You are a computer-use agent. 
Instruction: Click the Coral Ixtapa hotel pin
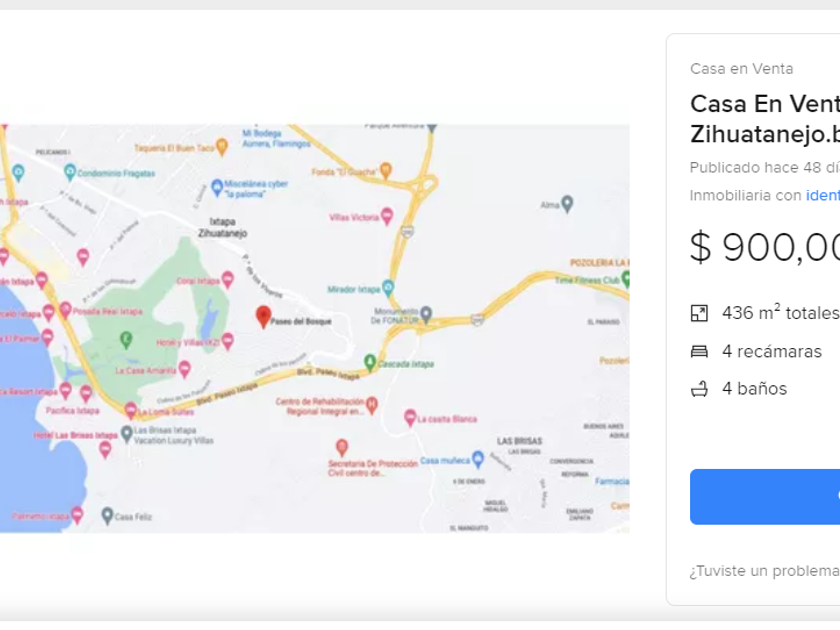228,280
